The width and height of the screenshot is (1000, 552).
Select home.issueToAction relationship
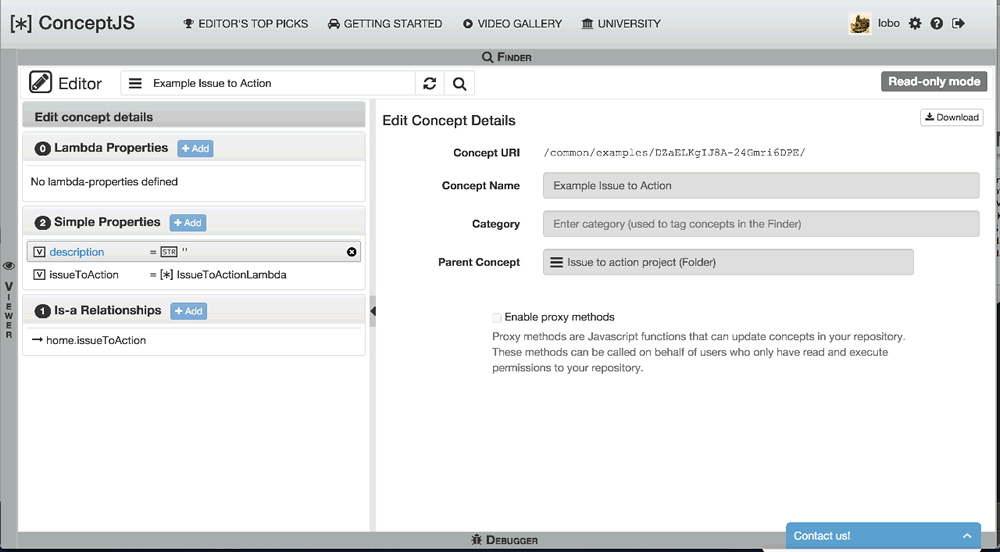coord(96,340)
